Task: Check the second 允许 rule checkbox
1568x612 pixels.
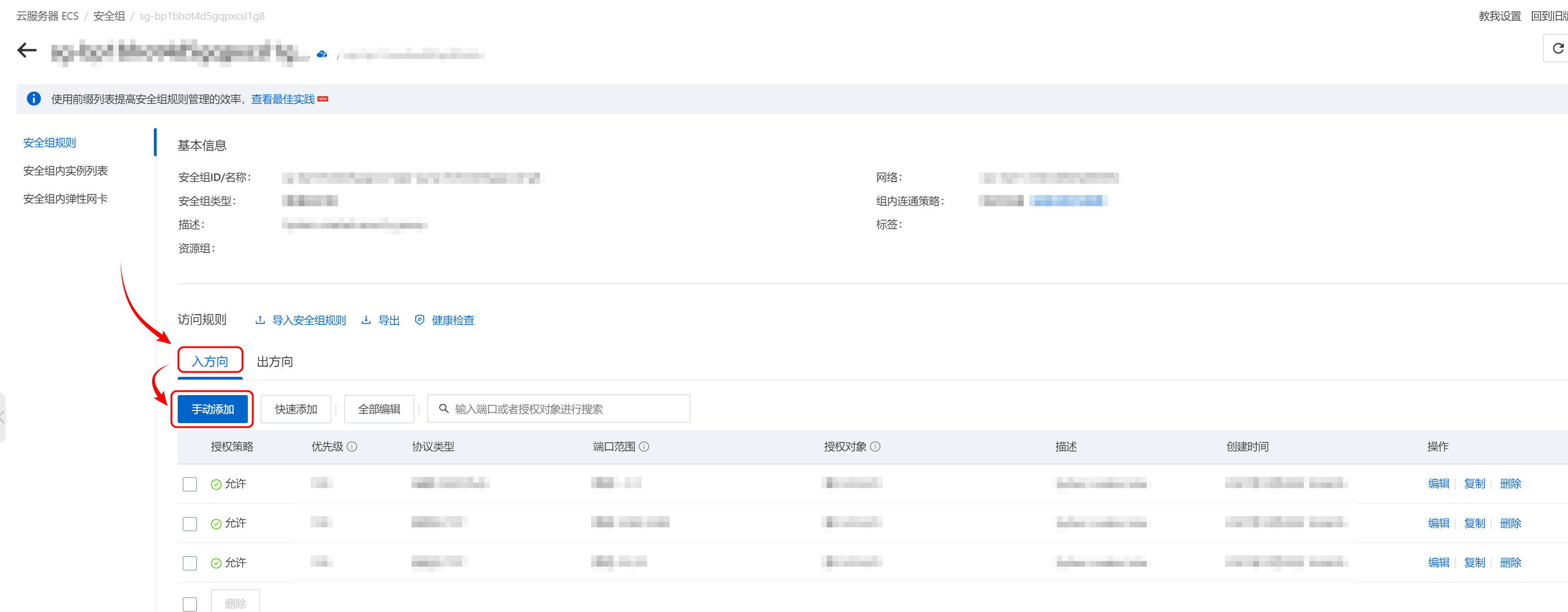Action: coord(190,524)
